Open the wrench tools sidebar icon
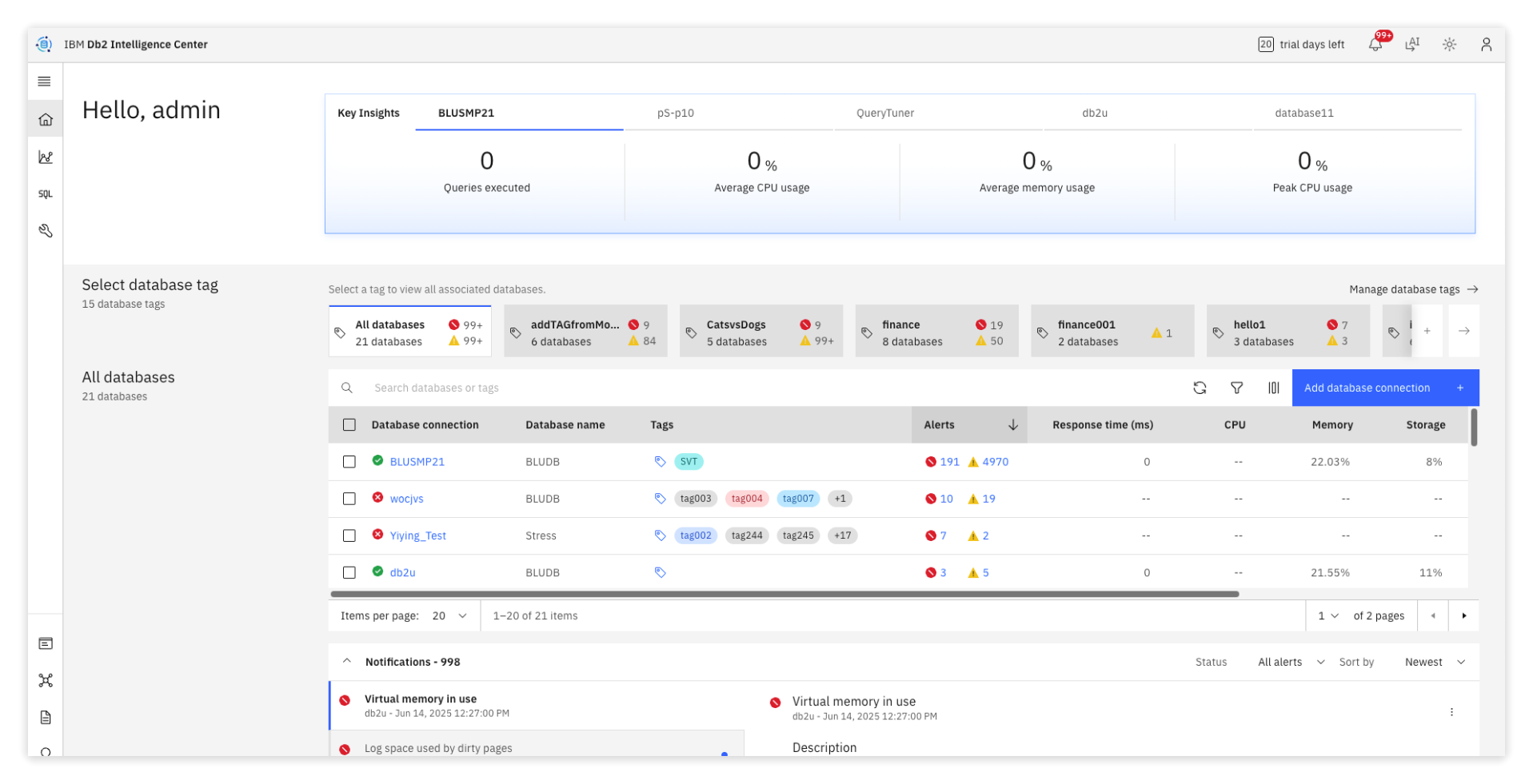This screenshot has height=784, width=1533. (46, 231)
